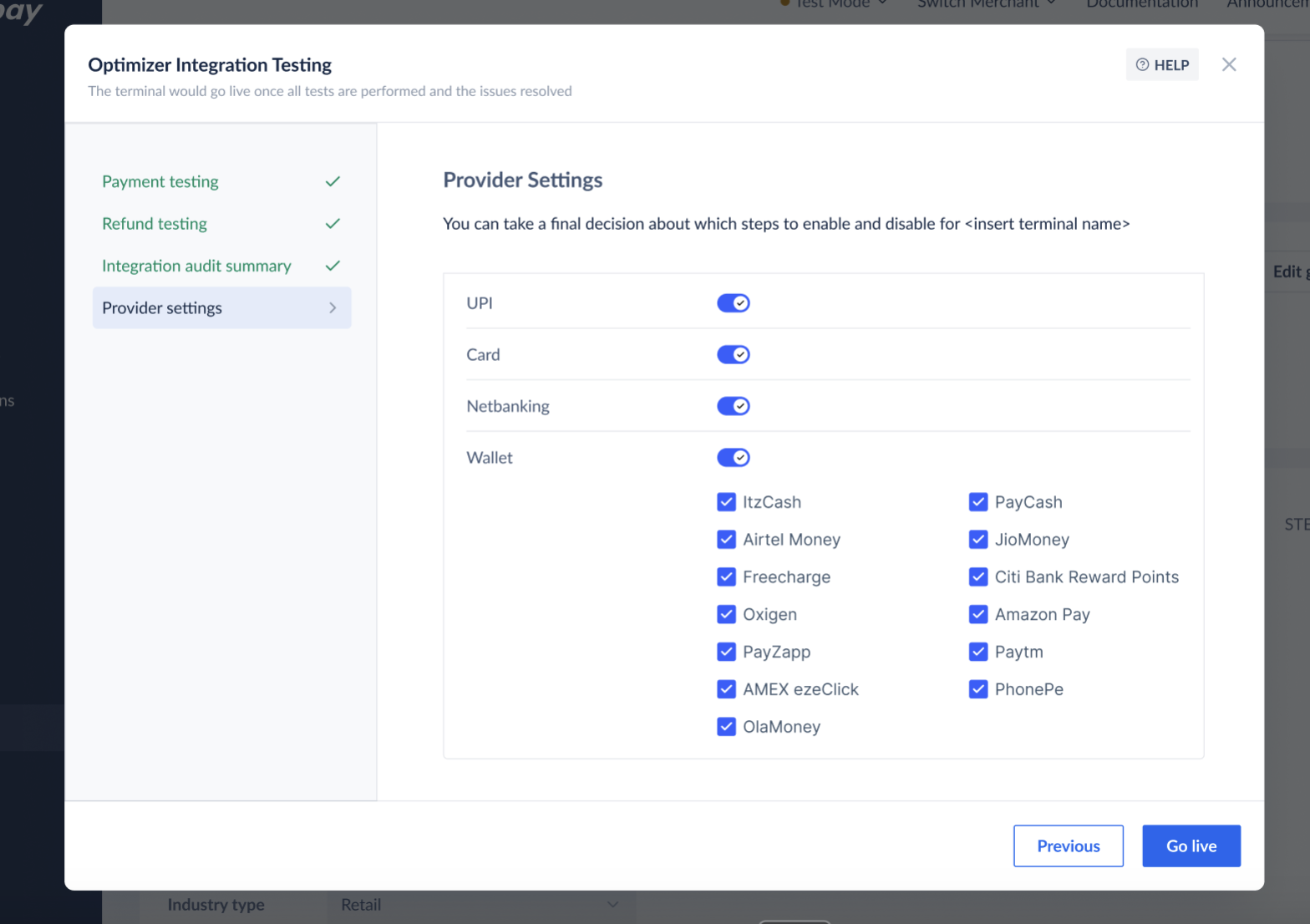Click the UPI label text
1310x924 pixels.
click(480, 303)
